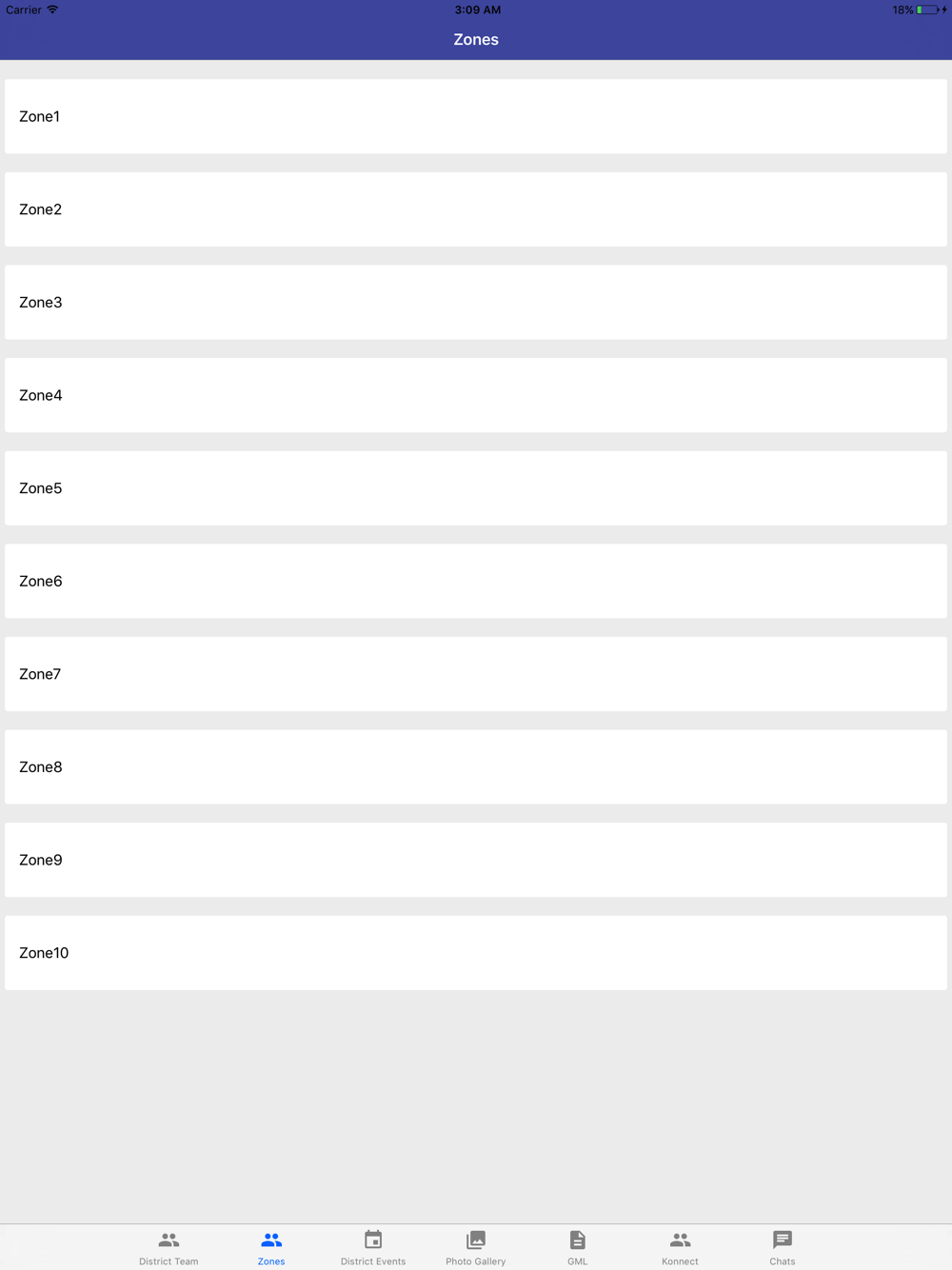This screenshot has height=1270, width=952.
Task: Tap the battery status icon
Action: tap(928, 10)
